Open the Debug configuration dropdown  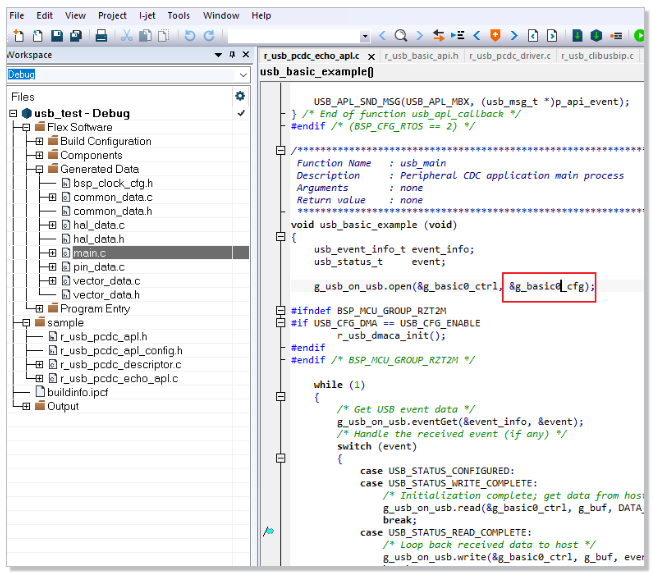(x=243, y=75)
